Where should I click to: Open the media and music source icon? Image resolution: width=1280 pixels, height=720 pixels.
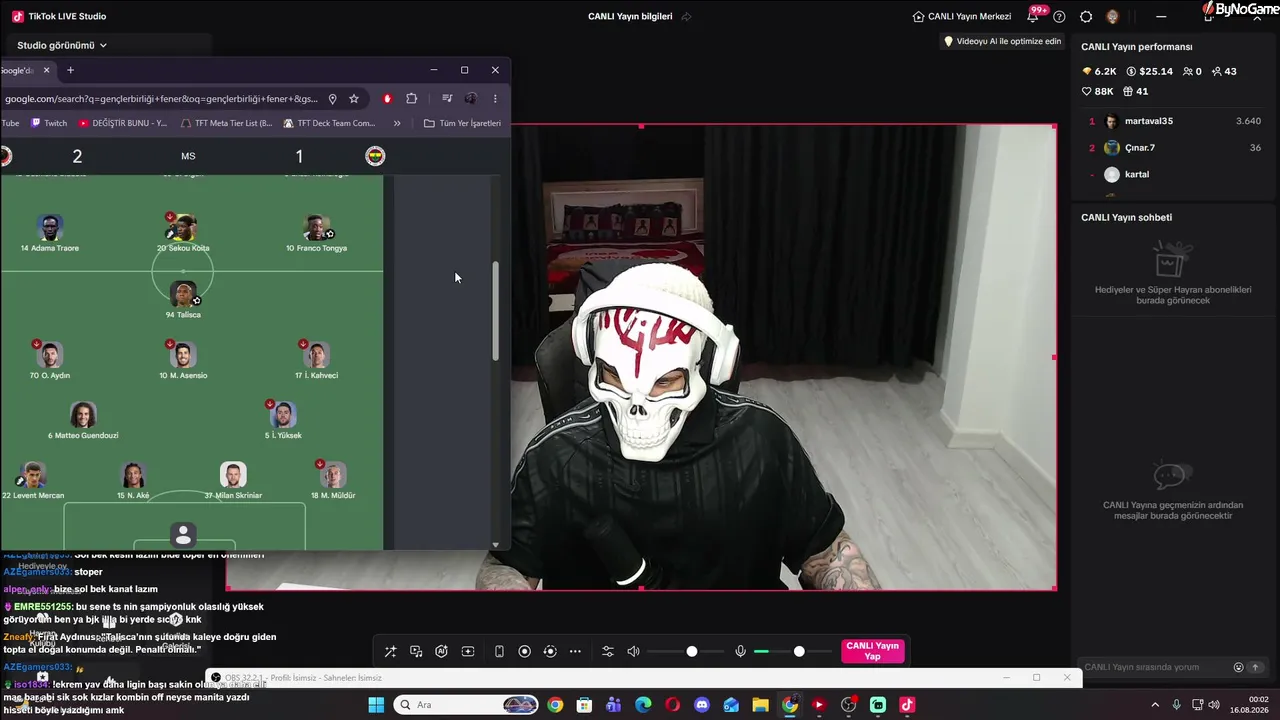(x=416, y=652)
